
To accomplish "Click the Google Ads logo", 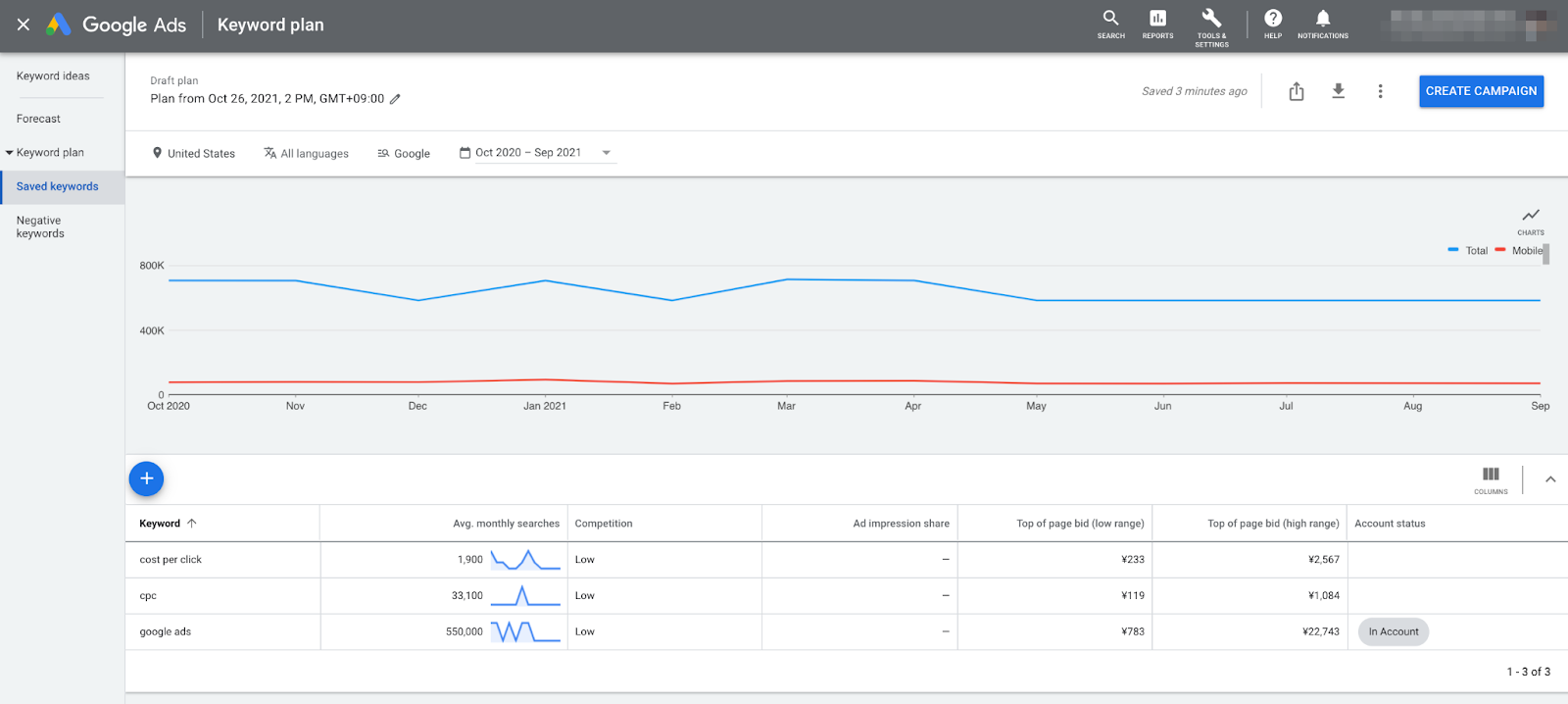I will point(117,25).
